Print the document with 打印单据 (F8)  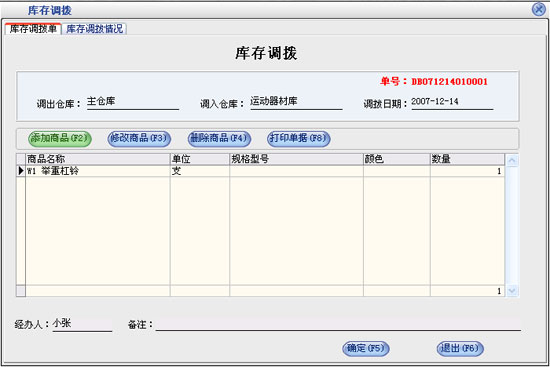coord(299,138)
